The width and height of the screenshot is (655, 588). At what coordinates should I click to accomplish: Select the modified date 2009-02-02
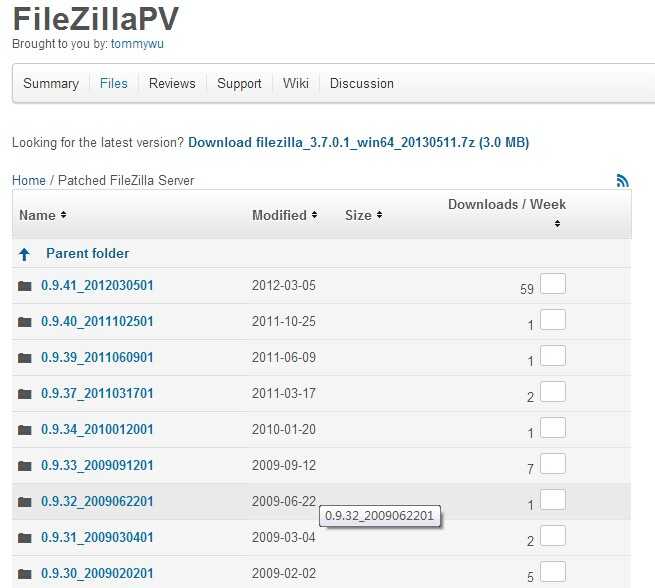[x=284, y=573]
